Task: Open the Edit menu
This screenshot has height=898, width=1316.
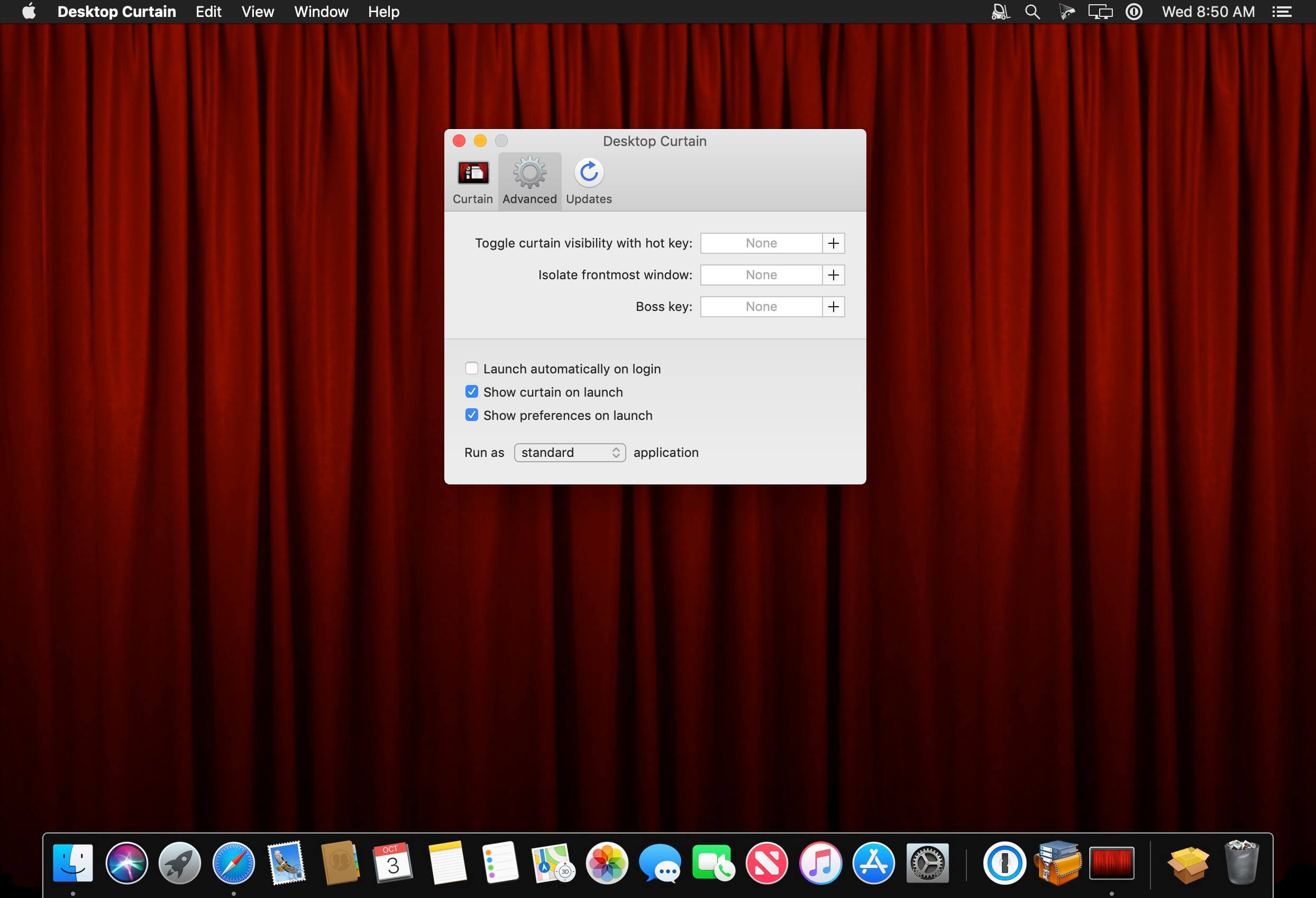Action: click(208, 12)
